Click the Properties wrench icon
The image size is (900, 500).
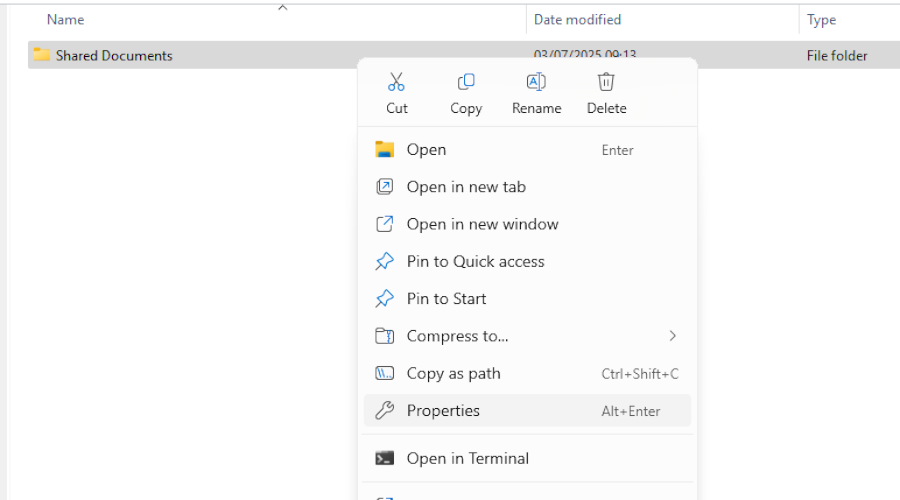click(x=385, y=411)
